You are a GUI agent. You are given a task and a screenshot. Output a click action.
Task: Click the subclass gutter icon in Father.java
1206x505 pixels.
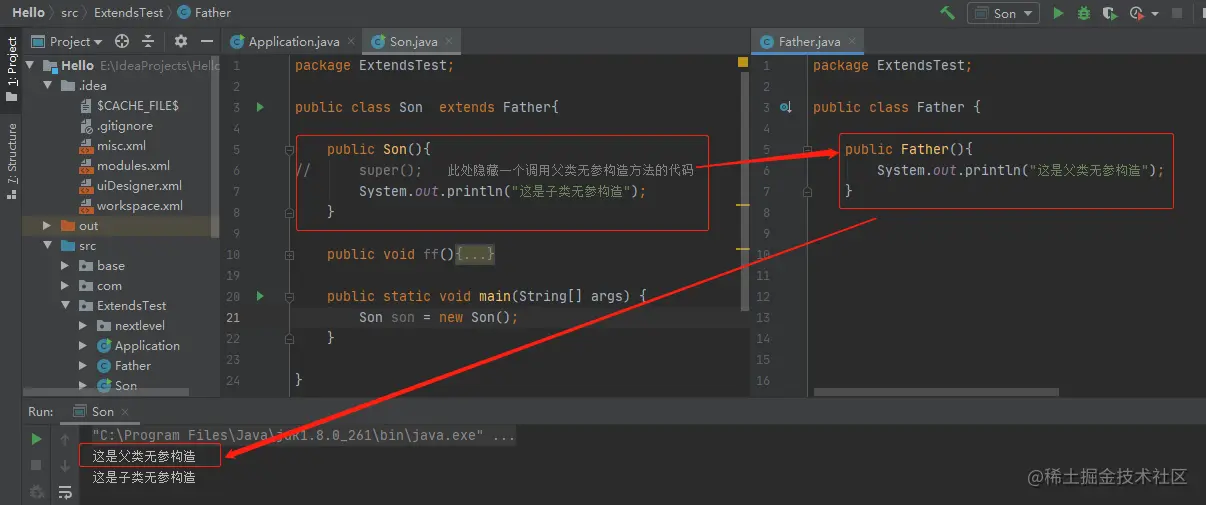coord(786,107)
